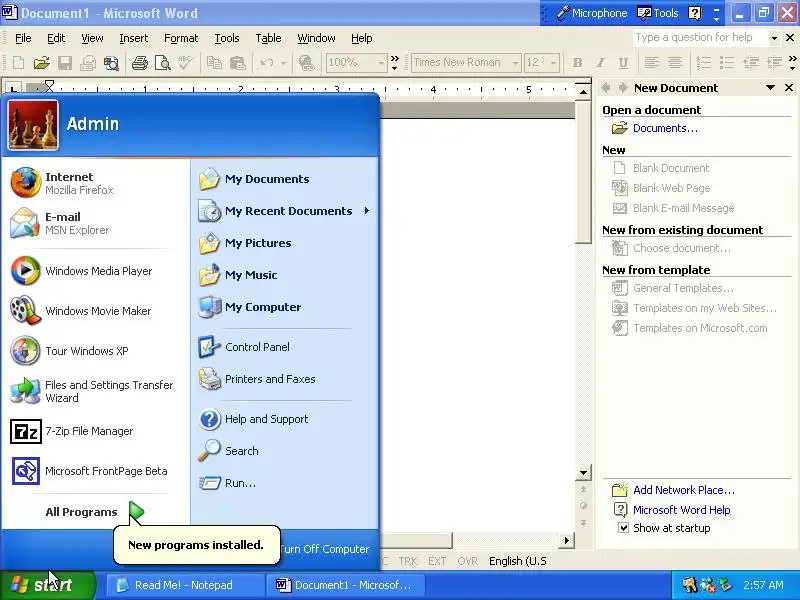Switch to Read Me! - Notepad taskbar button
800x600 pixels.
pyautogui.click(x=184, y=585)
